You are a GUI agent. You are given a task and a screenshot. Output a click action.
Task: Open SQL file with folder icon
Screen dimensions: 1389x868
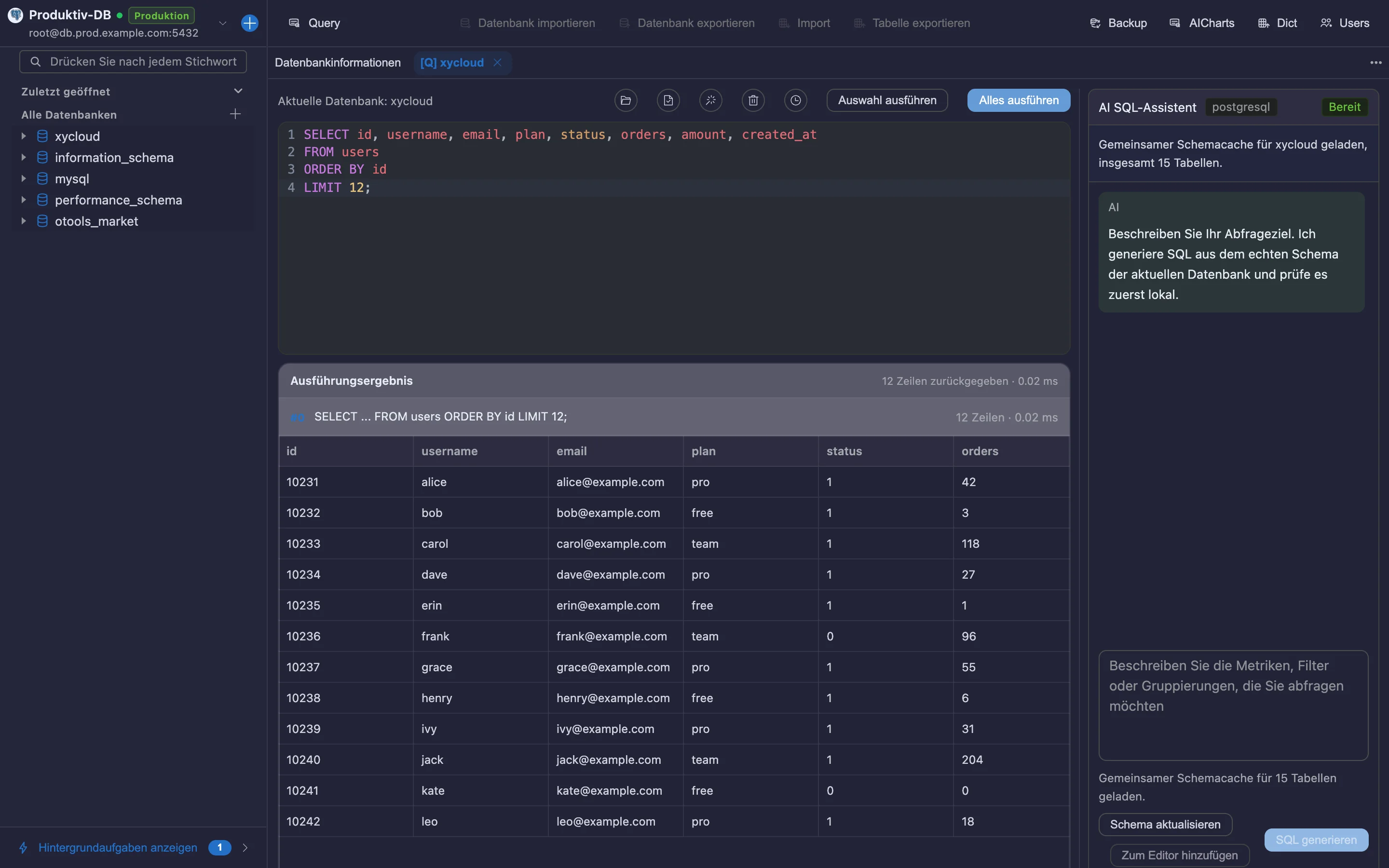pos(626,100)
